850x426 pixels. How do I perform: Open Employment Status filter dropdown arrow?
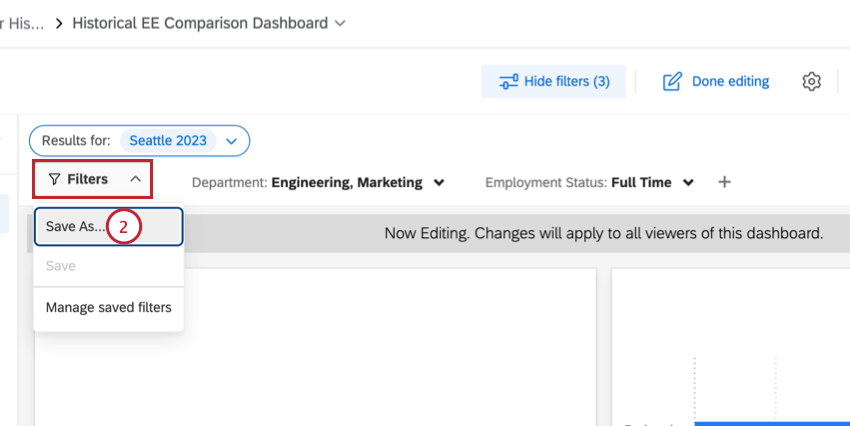(688, 183)
